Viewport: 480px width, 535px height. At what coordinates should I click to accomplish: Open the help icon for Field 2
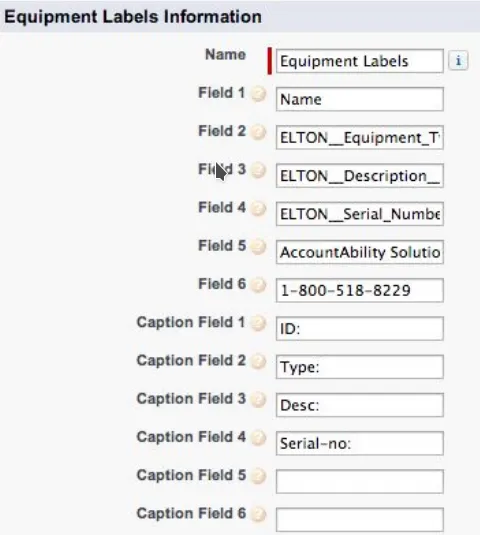258,132
